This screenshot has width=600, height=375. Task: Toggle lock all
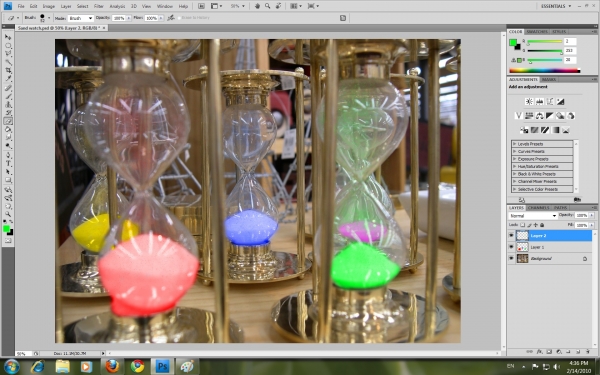tap(541, 225)
